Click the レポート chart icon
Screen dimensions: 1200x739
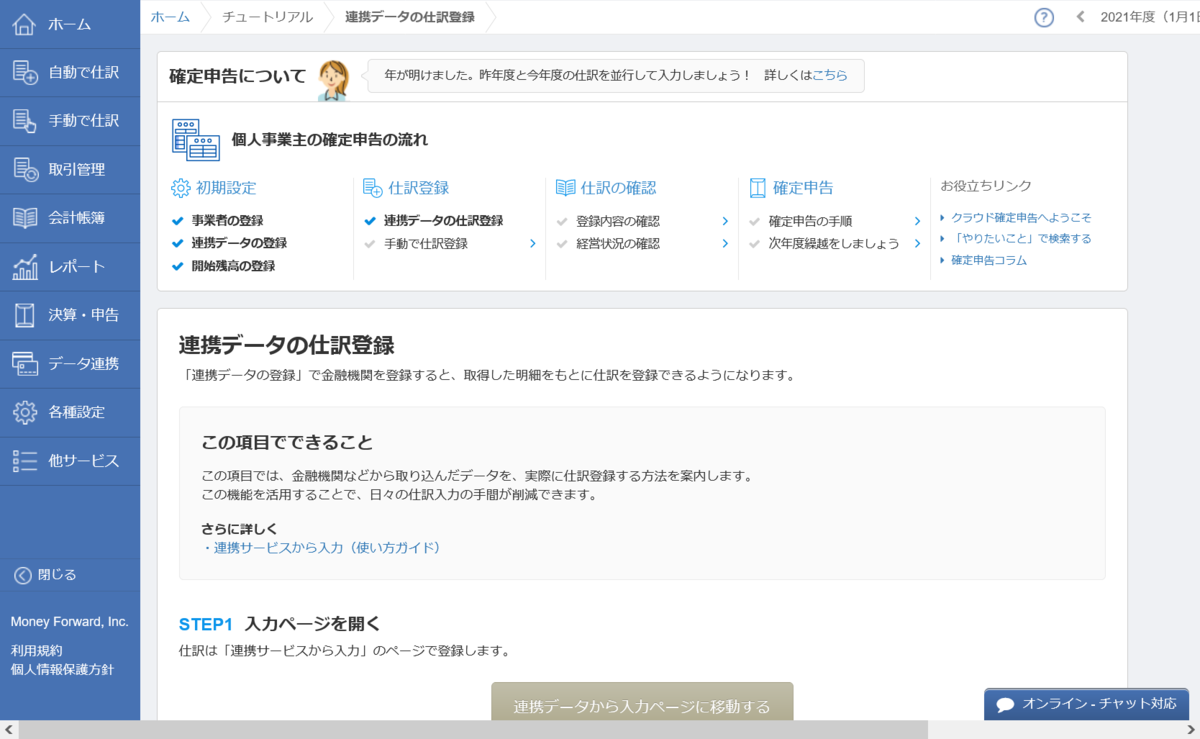(25, 267)
